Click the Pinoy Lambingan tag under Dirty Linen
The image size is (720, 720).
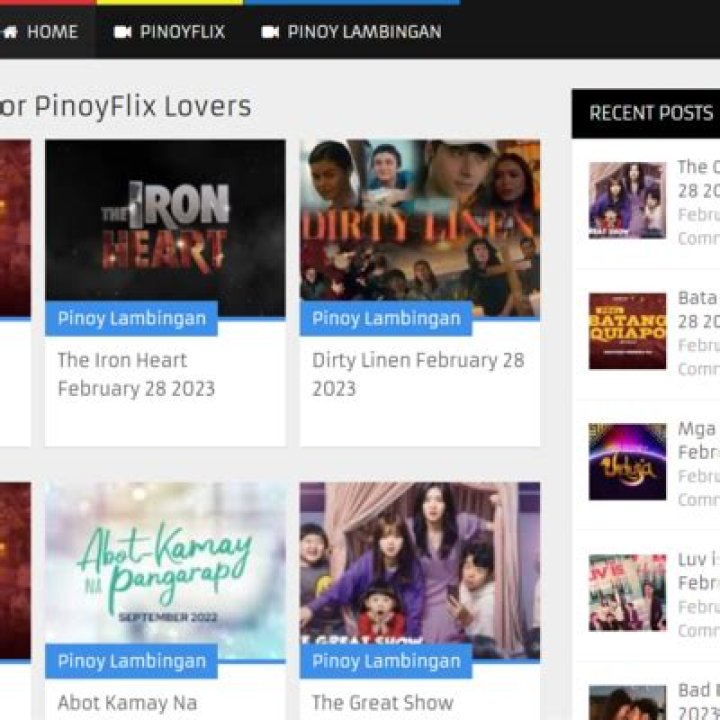386,319
